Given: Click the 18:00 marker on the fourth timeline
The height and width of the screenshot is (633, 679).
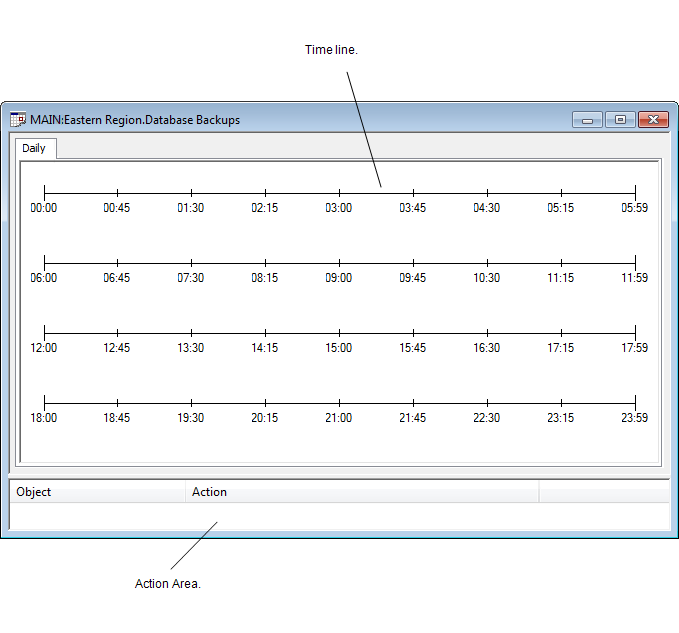Looking at the screenshot, I should click(x=44, y=403).
